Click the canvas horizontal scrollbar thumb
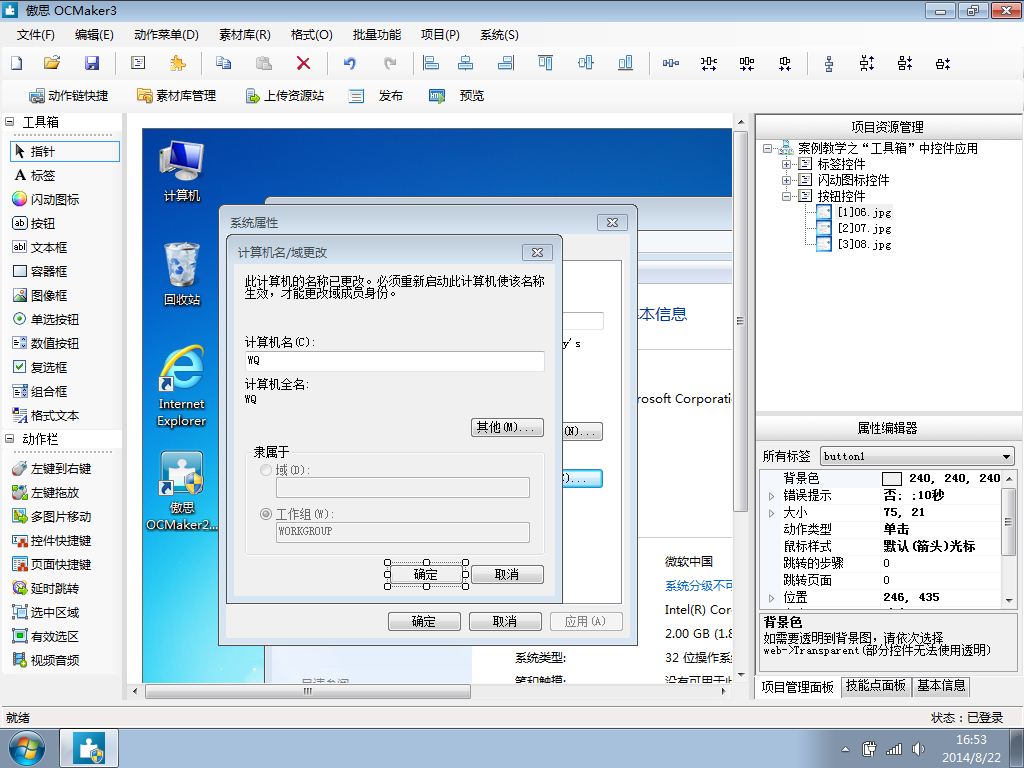Viewport: 1024px width, 768px height. [x=308, y=691]
